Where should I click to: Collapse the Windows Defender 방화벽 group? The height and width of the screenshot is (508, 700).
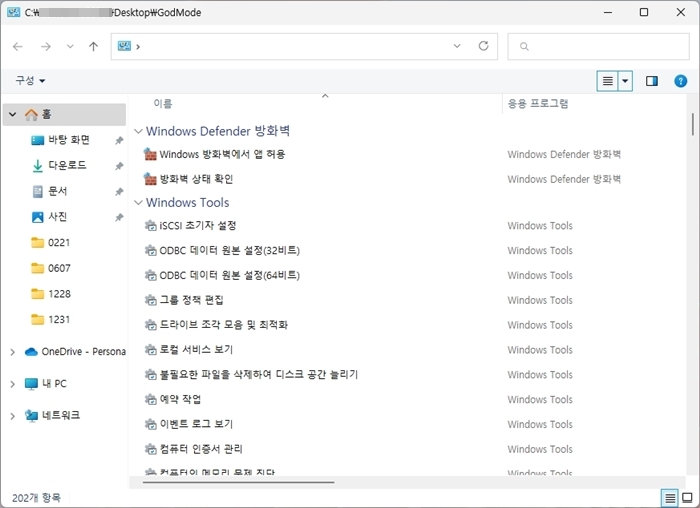click(x=138, y=131)
